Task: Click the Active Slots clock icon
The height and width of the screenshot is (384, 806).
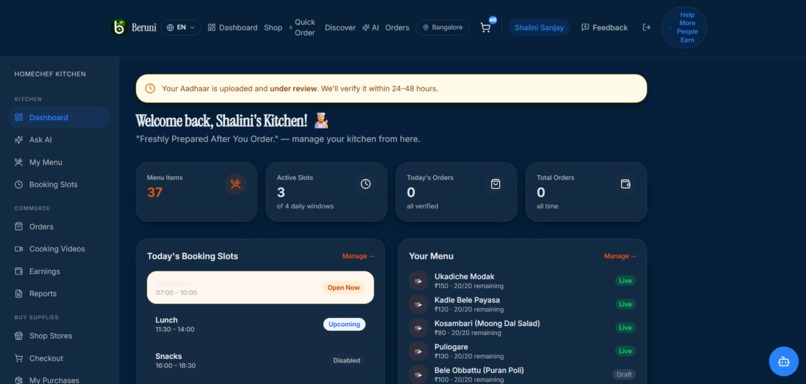Action: (x=365, y=184)
